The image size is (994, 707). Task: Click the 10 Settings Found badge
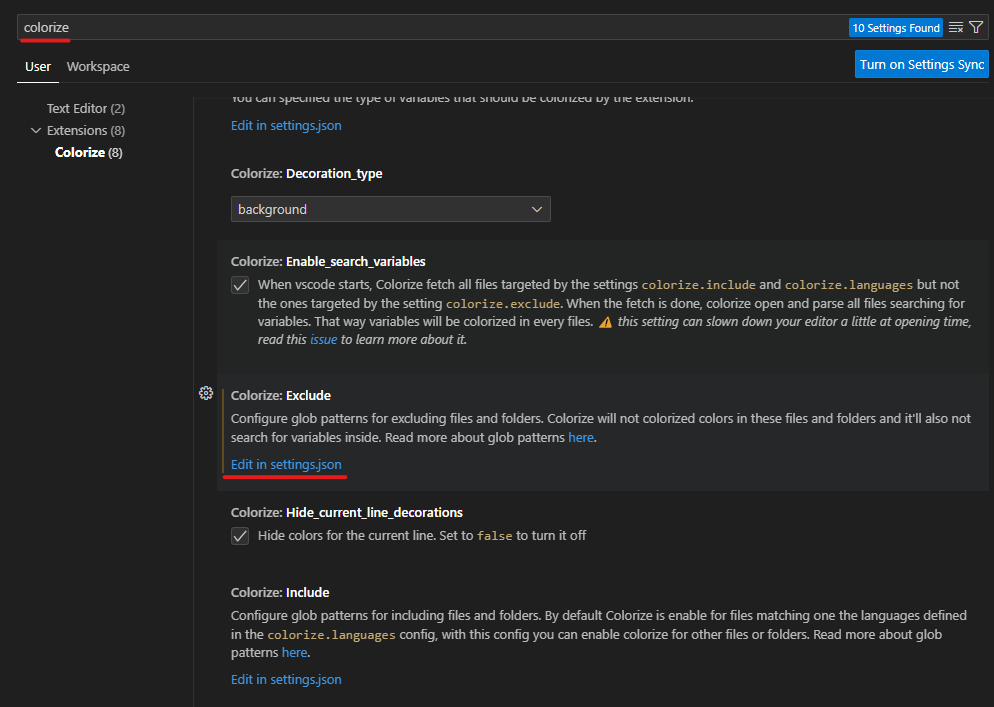pos(896,28)
